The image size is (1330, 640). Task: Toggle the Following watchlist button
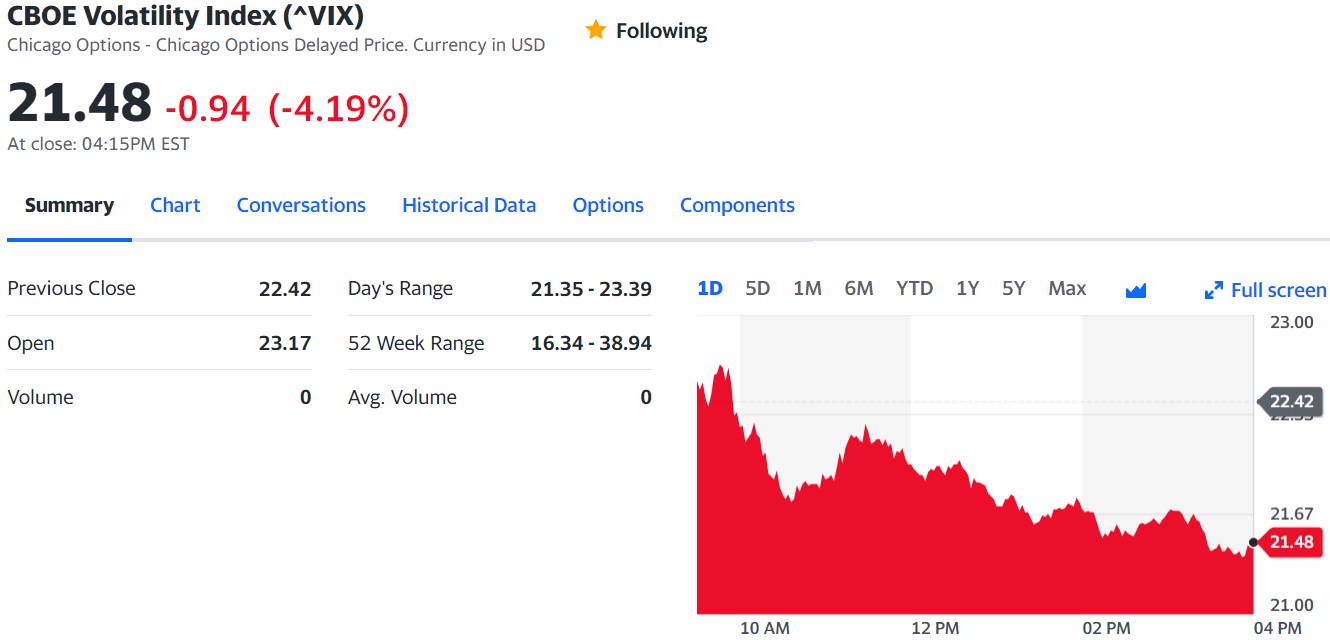646,30
